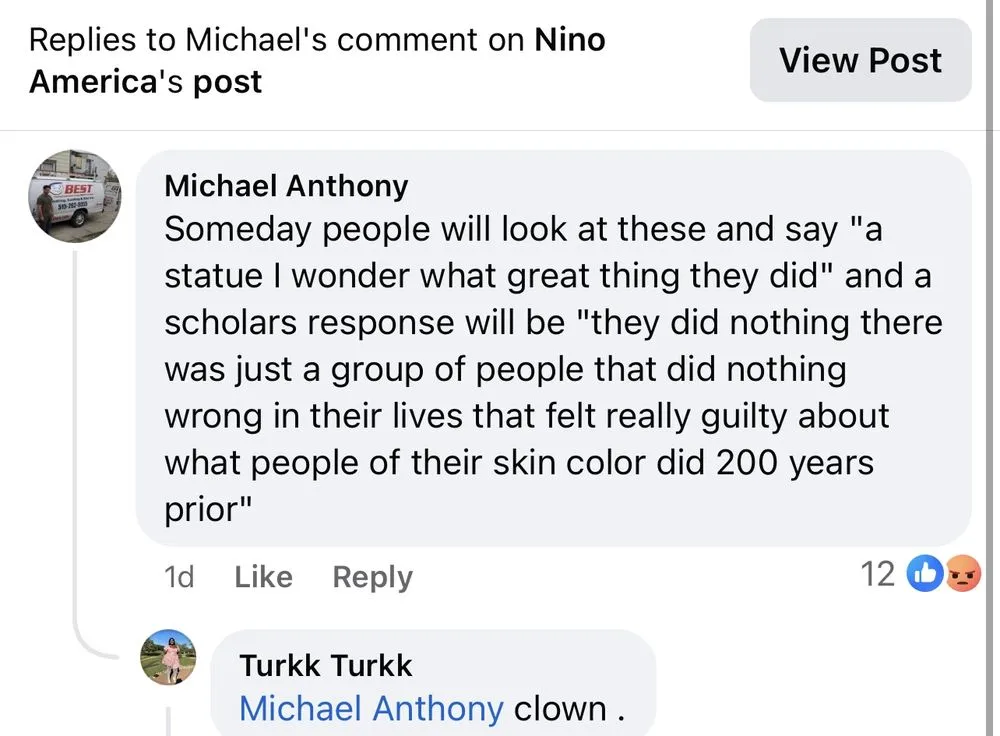1000x736 pixels.
Task: Click the Michael Anthony commenter name
Action: (x=286, y=186)
